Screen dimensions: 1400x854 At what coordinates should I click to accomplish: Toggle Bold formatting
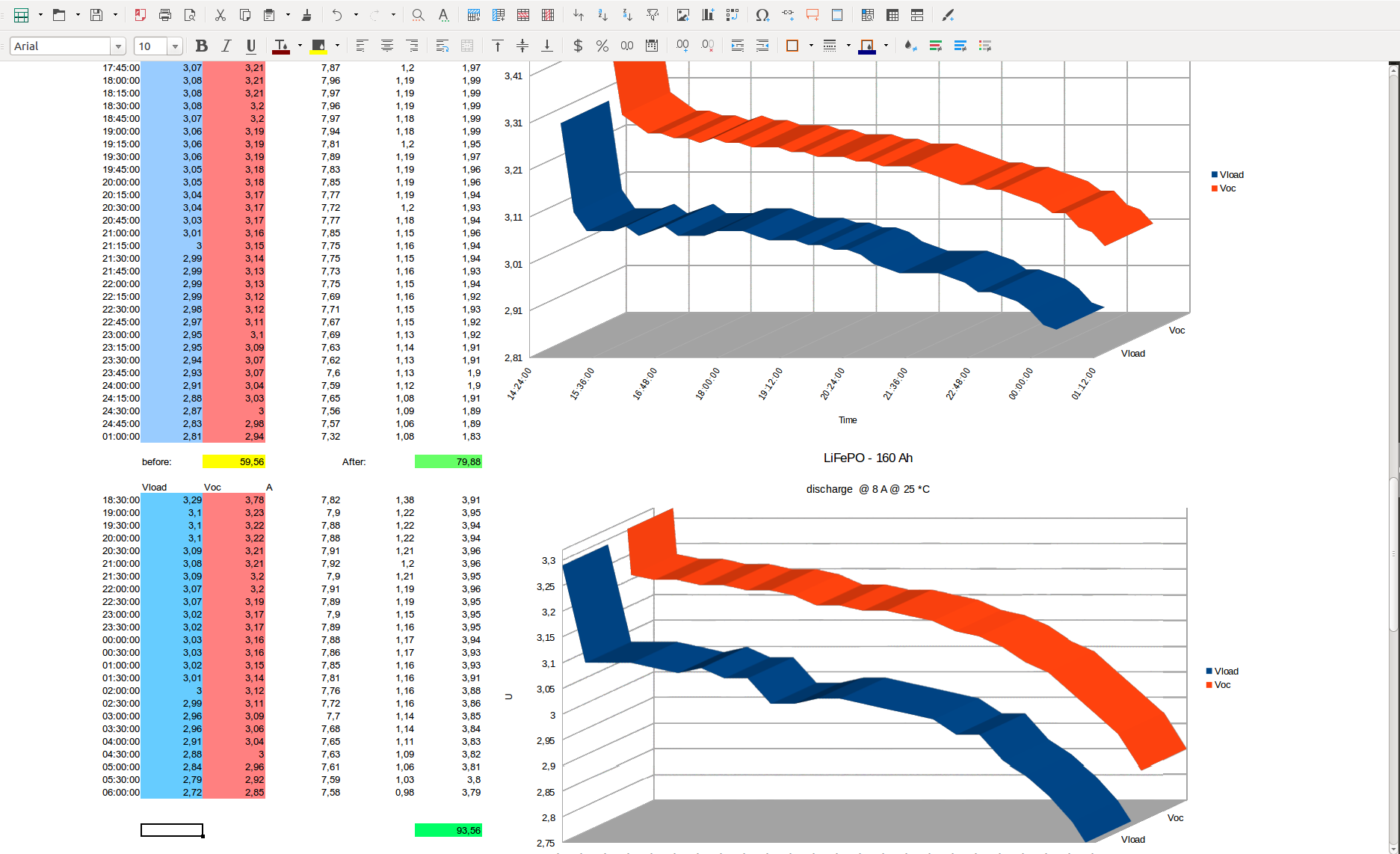(x=201, y=46)
